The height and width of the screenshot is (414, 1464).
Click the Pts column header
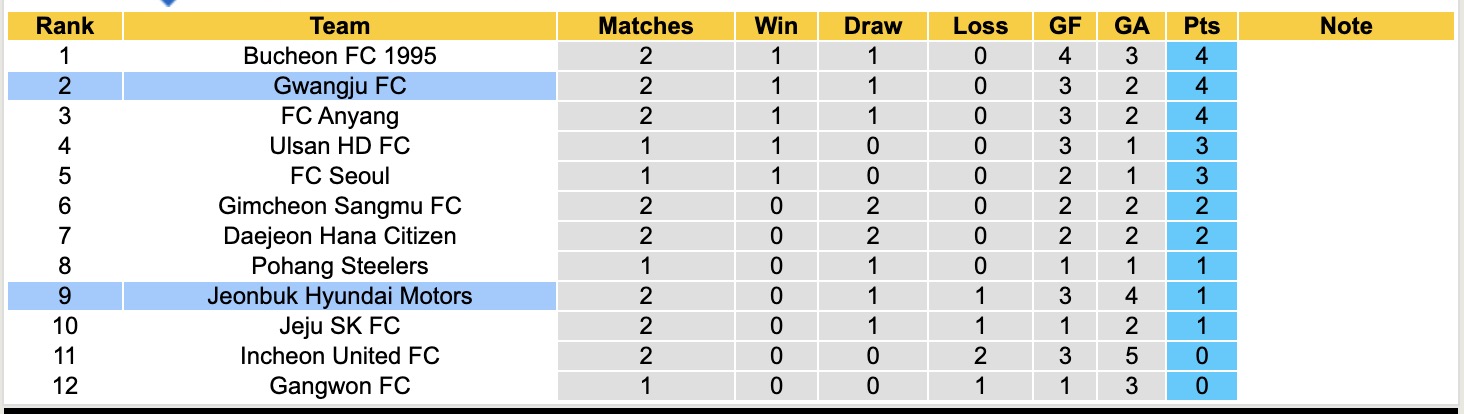pyautogui.click(x=1201, y=26)
